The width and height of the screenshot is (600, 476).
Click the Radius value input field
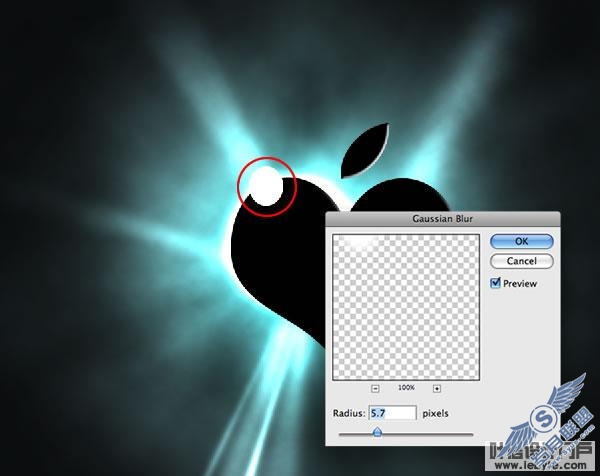click(x=393, y=413)
